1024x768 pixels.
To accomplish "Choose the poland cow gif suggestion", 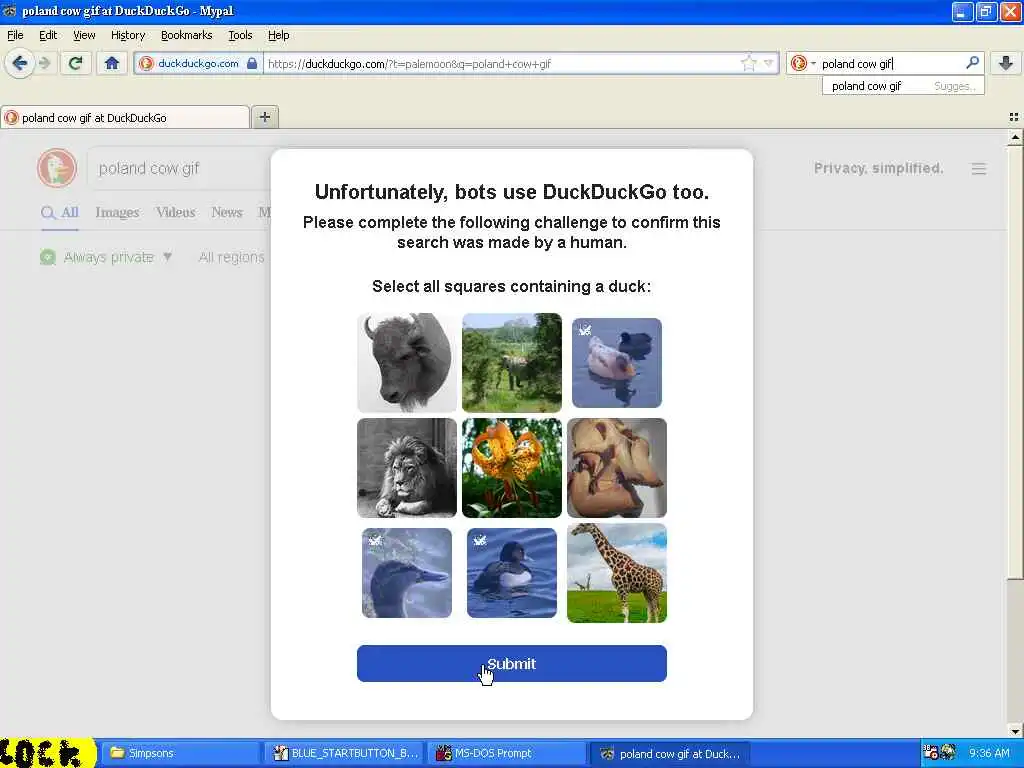I will (x=903, y=86).
